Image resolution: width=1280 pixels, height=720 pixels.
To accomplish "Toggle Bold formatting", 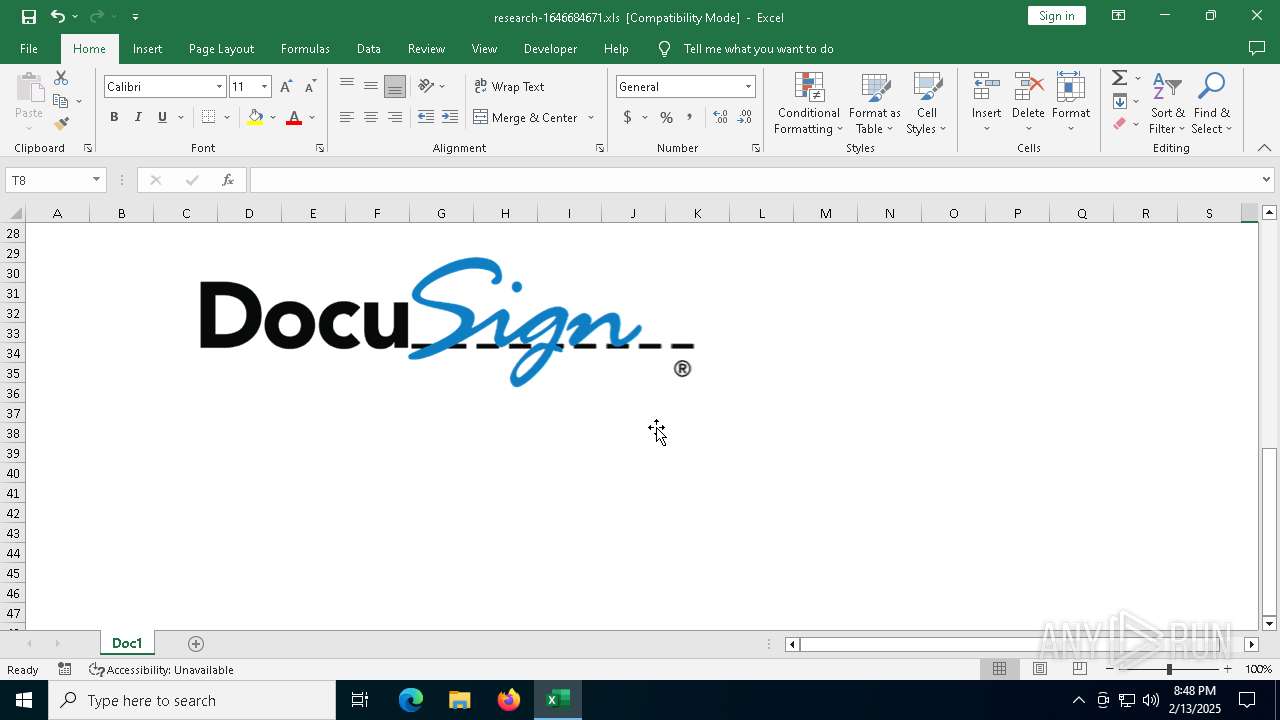I will point(114,117).
